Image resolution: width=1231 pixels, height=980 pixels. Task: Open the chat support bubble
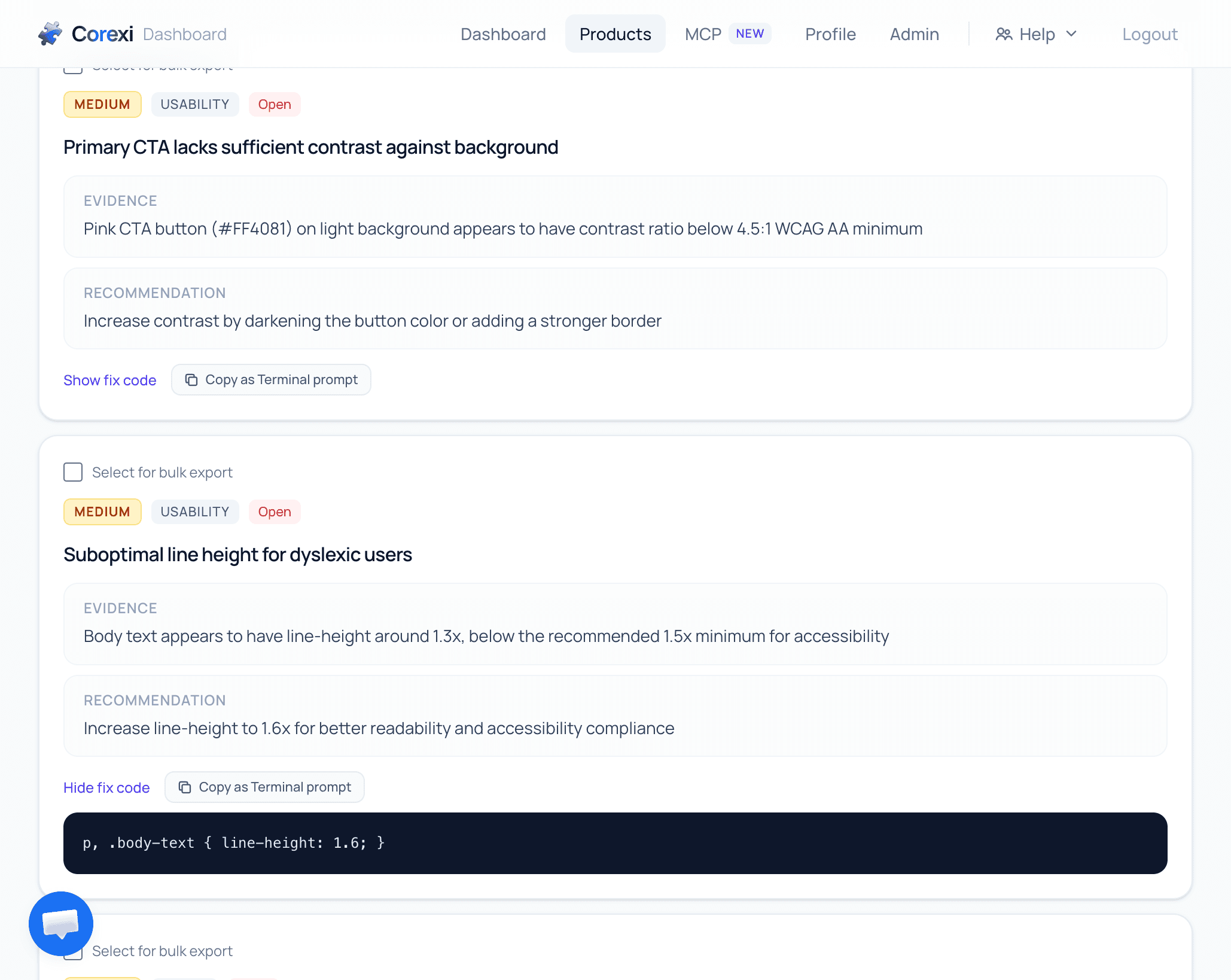click(x=61, y=923)
